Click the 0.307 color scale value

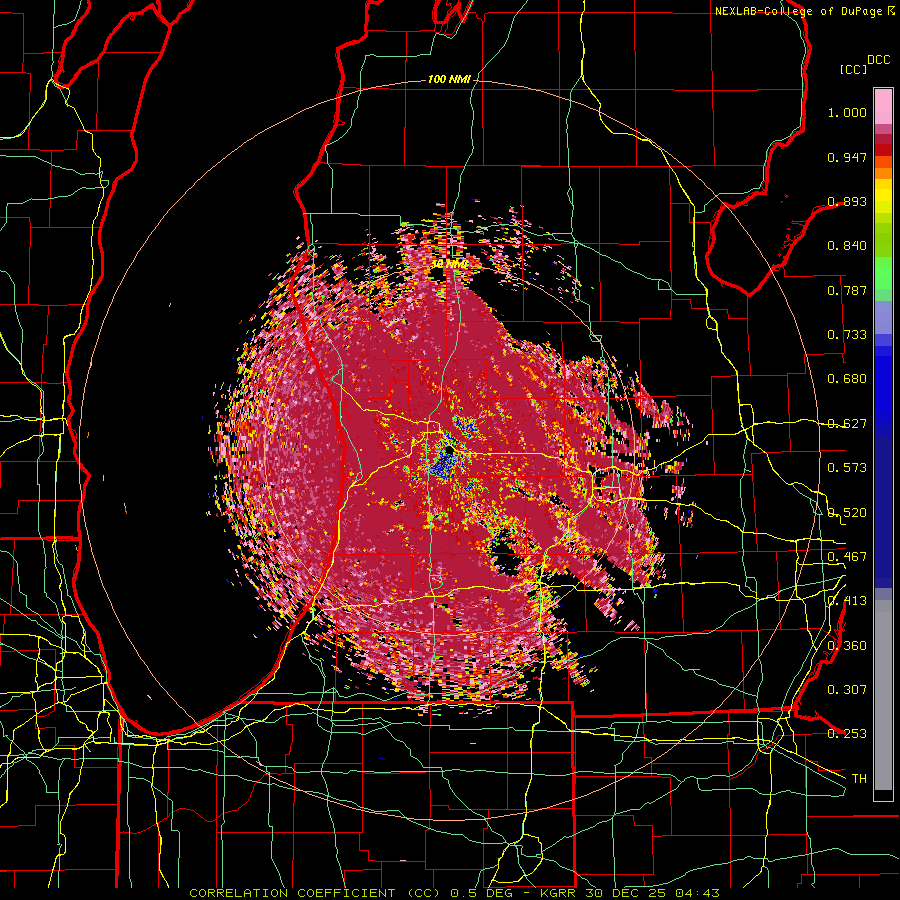click(847, 690)
